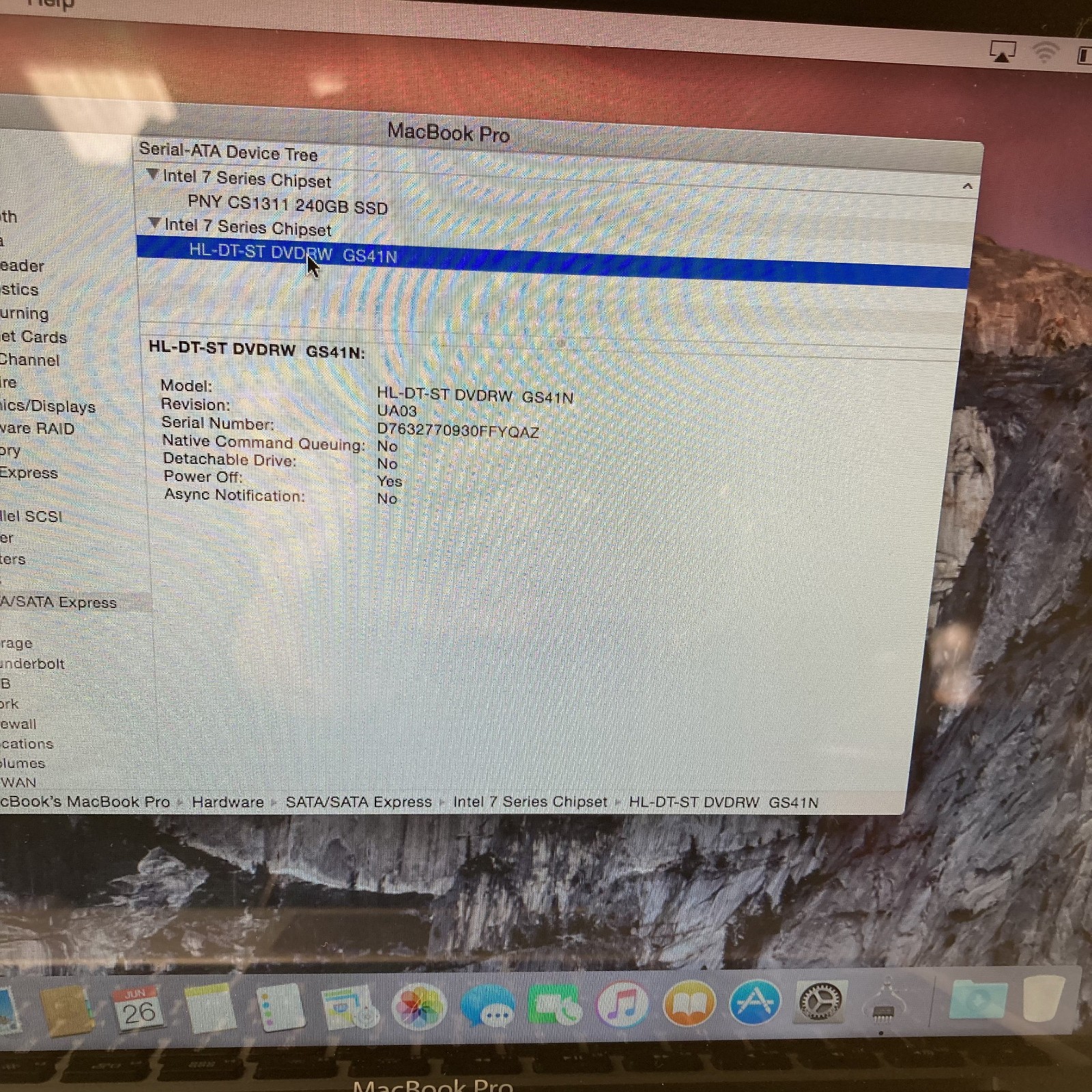Open Parallel SCSI in the sidebar
The height and width of the screenshot is (1092, 1092).
point(31,517)
